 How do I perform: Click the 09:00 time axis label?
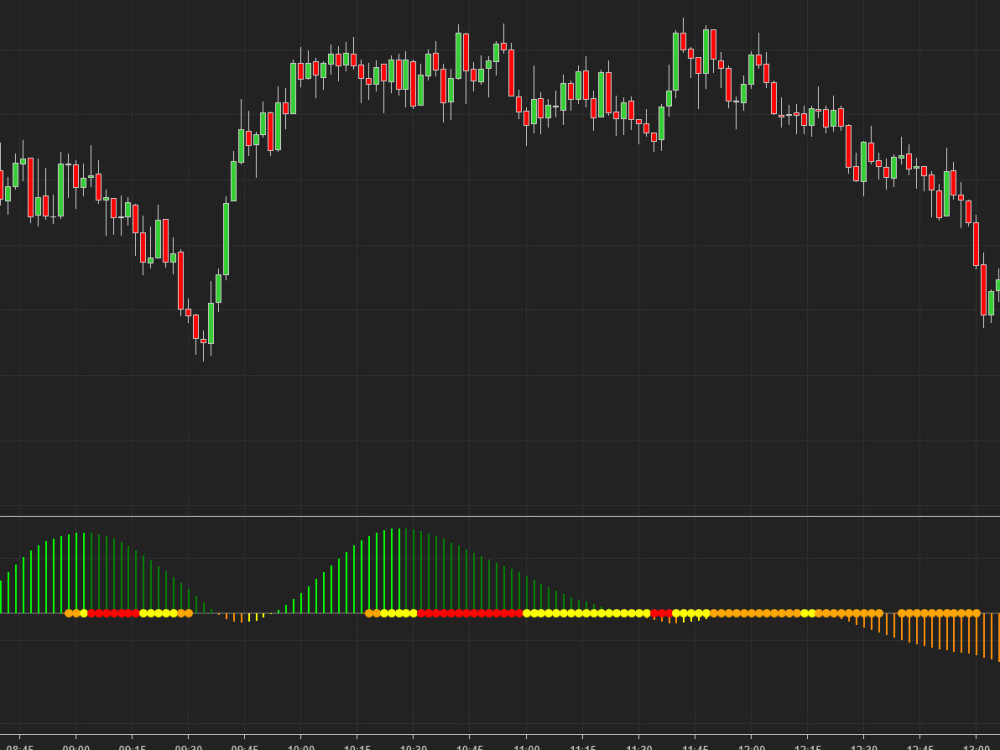[x=76, y=747]
